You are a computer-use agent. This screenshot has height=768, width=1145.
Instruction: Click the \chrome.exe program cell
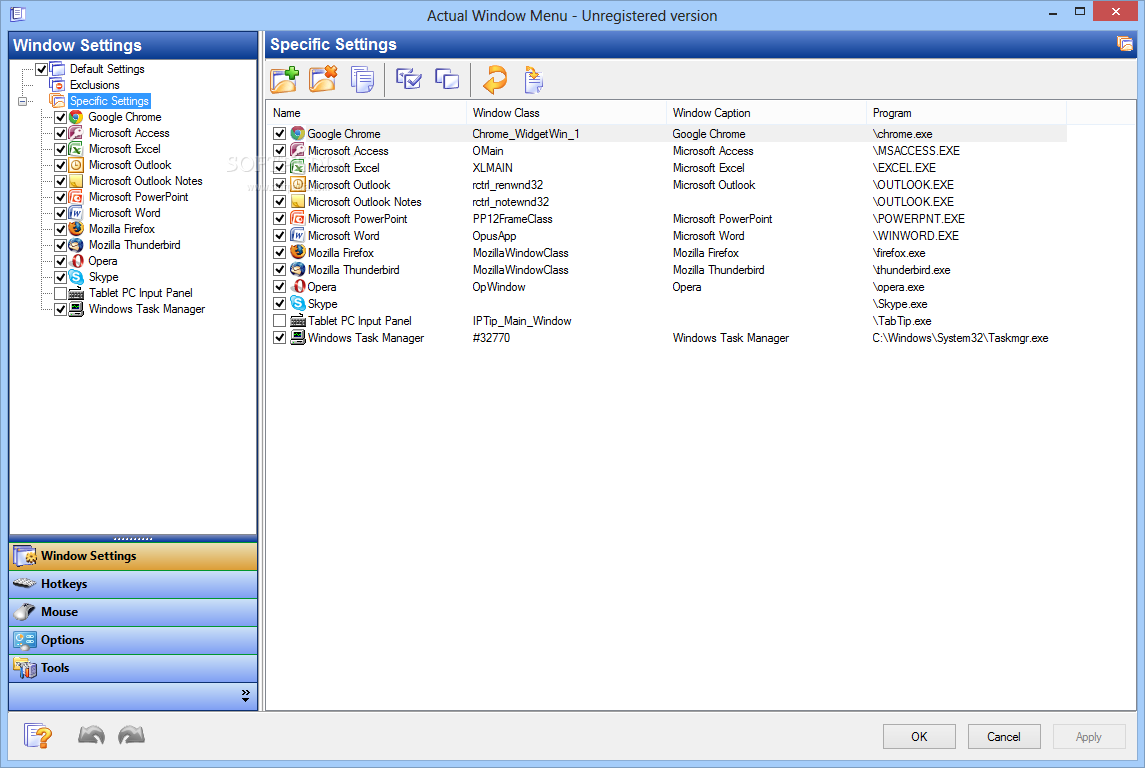pyautogui.click(x=902, y=134)
